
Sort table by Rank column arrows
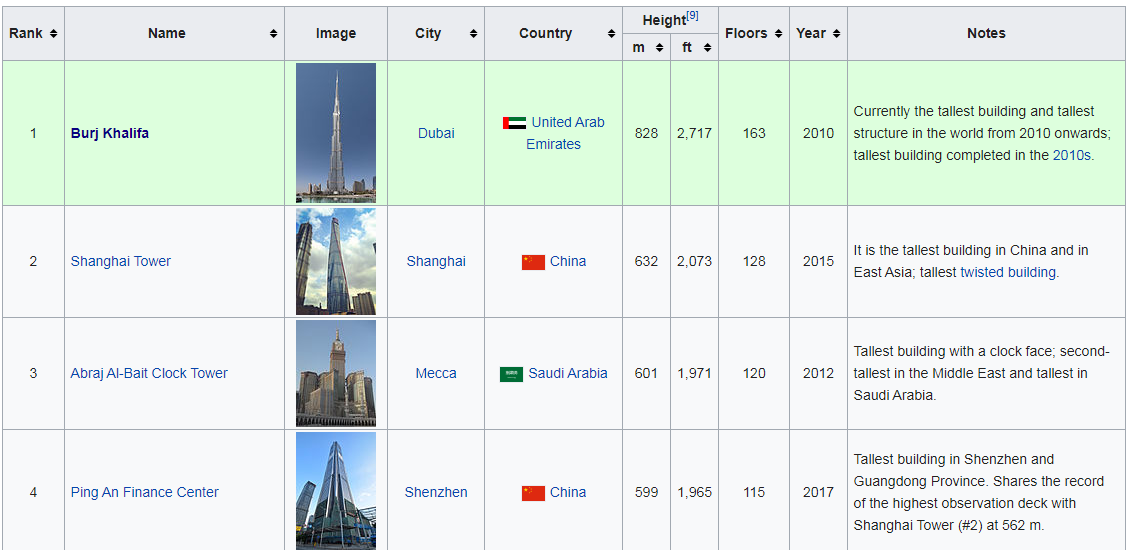pyautogui.click(x=53, y=34)
